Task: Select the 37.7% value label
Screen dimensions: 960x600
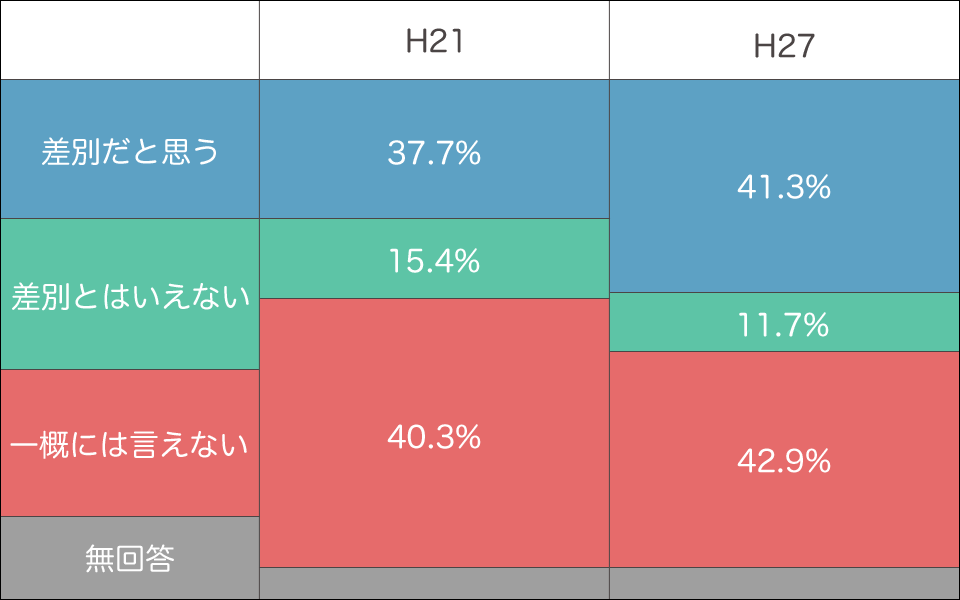Action: [x=434, y=153]
